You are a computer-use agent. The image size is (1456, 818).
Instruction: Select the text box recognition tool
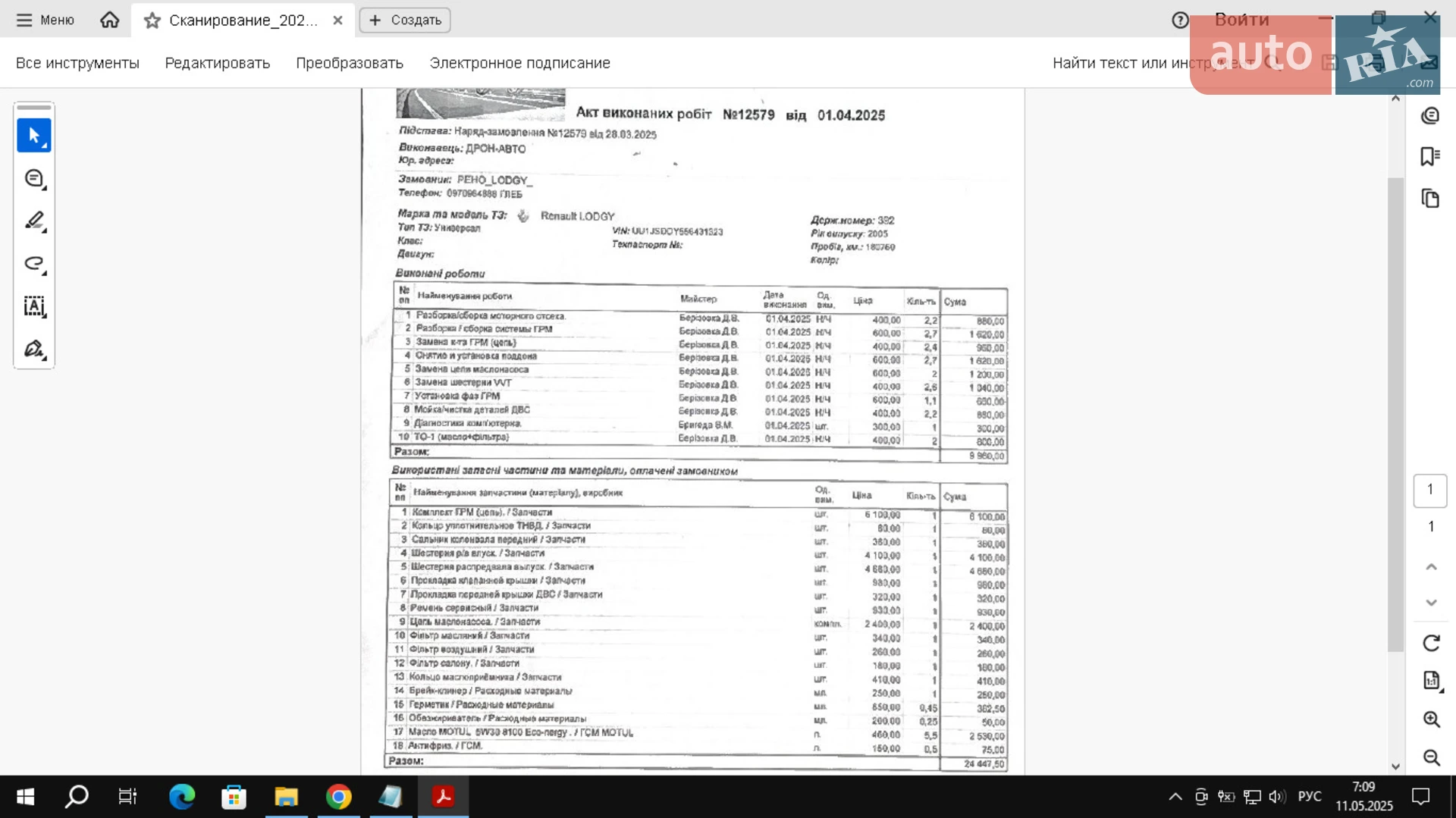(34, 306)
